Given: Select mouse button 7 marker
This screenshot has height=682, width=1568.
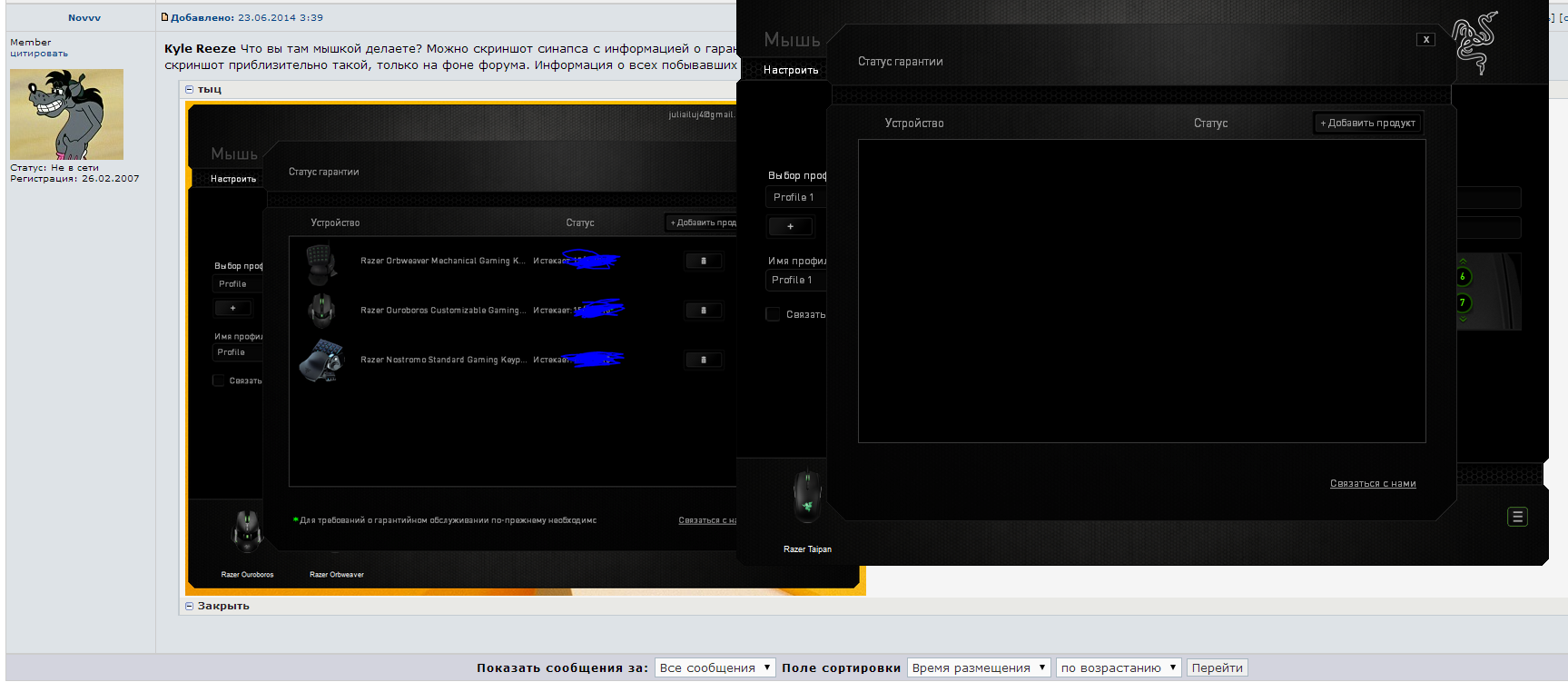Looking at the screenshot, I should (1463, 302).
